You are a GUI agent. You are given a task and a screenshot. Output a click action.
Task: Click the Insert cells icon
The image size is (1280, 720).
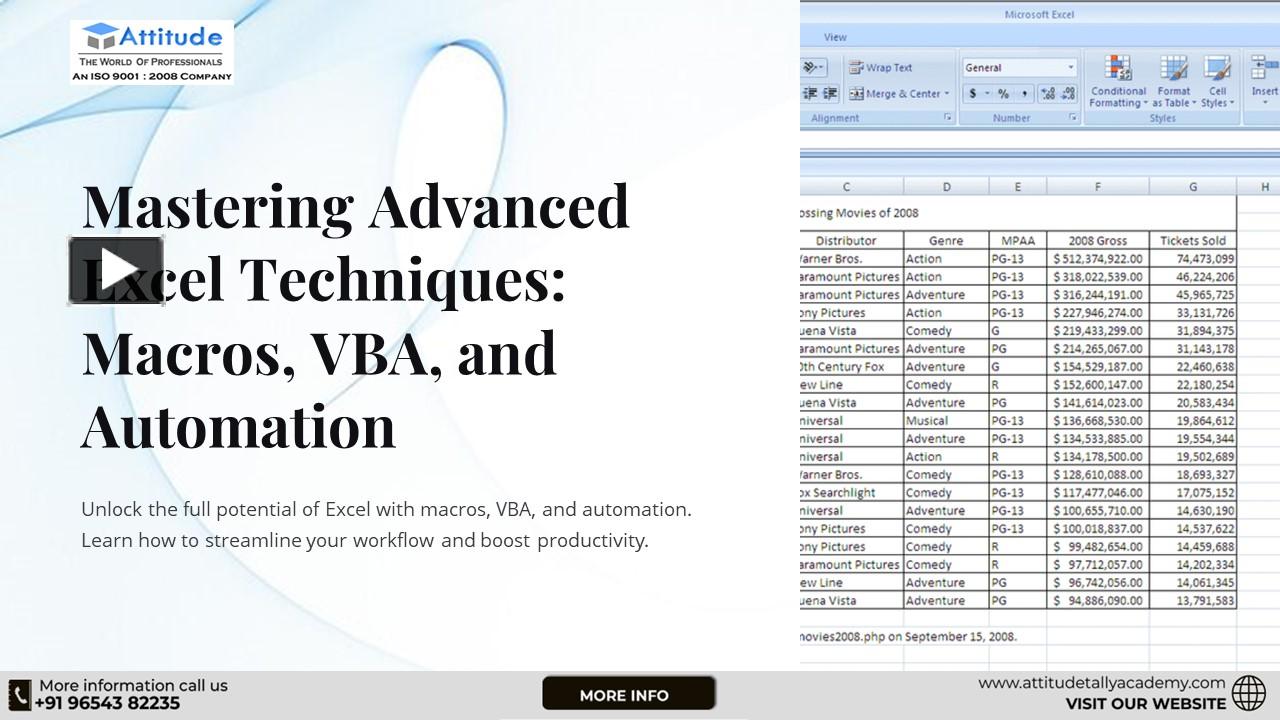1264,70
